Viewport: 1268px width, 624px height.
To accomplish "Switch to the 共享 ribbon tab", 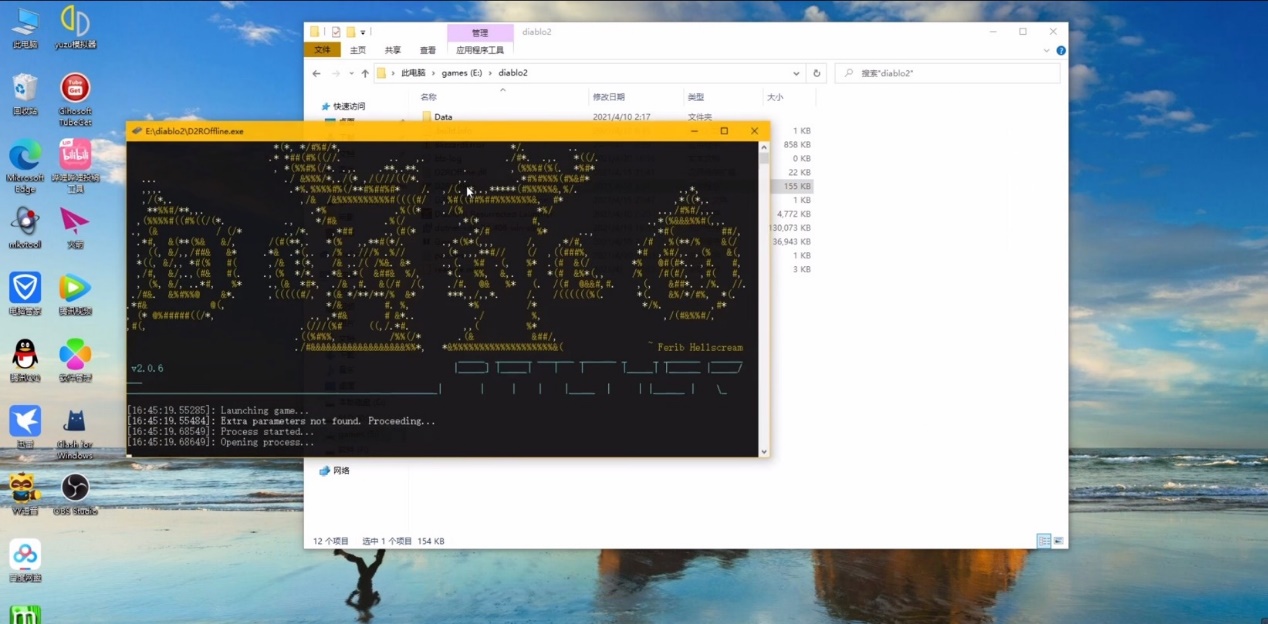I will (393, 50).
